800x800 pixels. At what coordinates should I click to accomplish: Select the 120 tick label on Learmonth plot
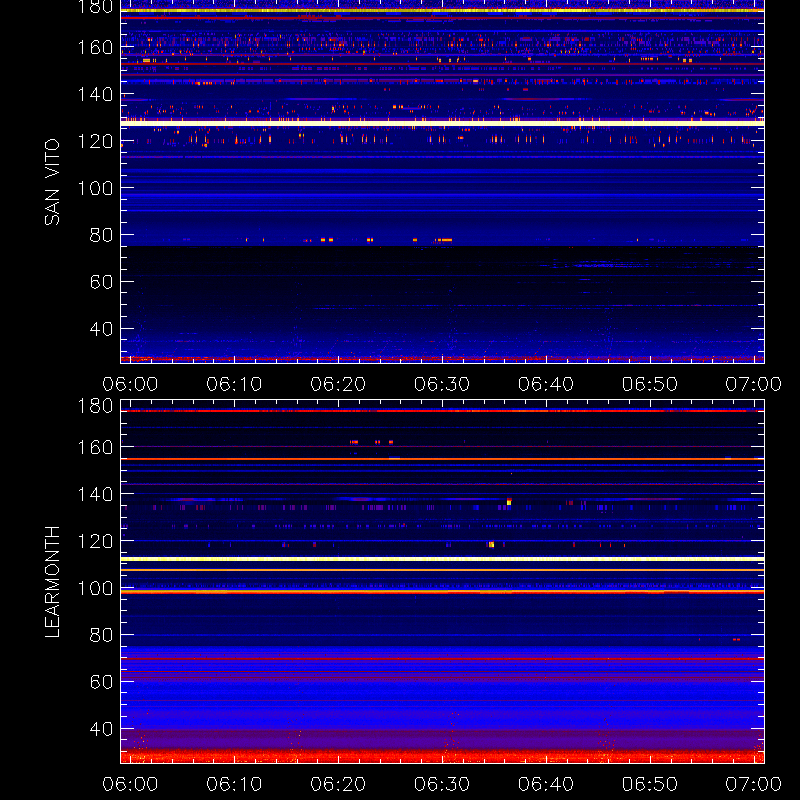point(95,541)
